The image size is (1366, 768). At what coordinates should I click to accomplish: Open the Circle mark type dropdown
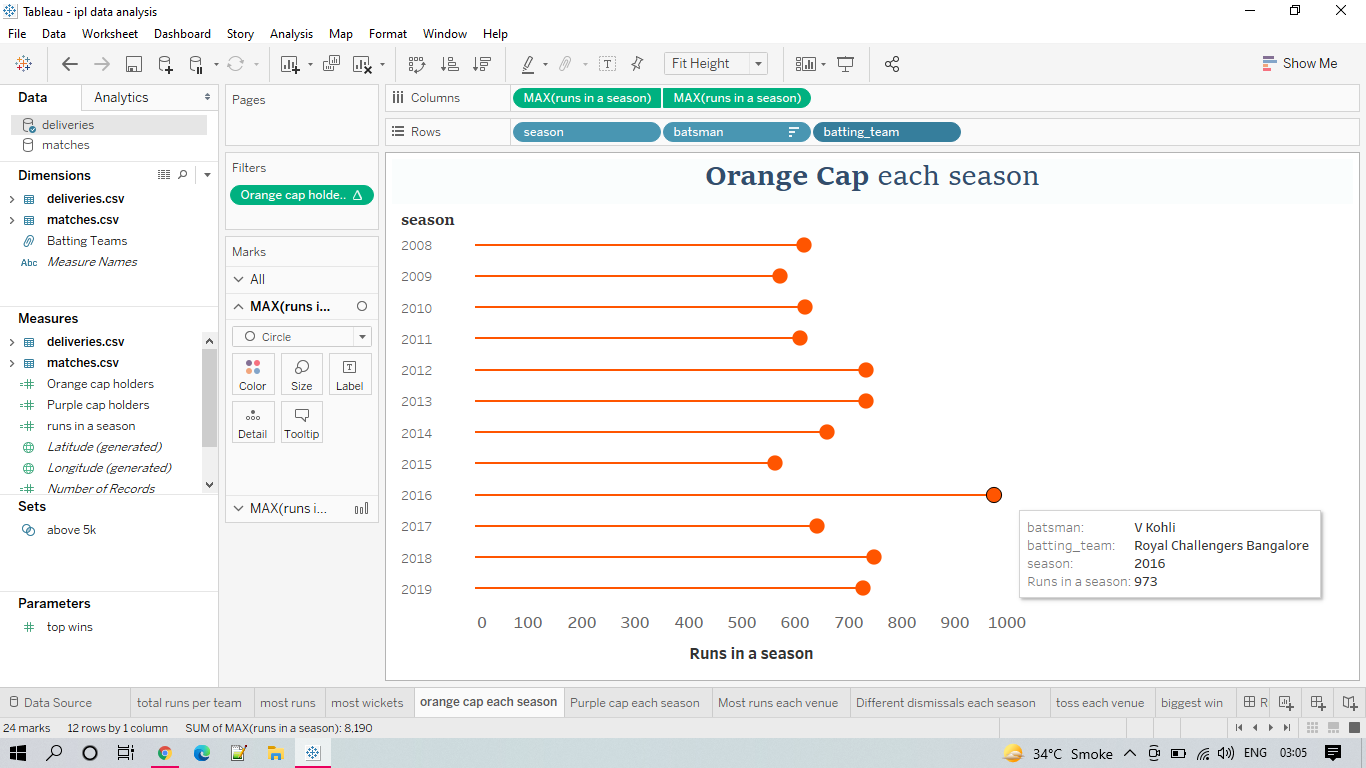364,336
